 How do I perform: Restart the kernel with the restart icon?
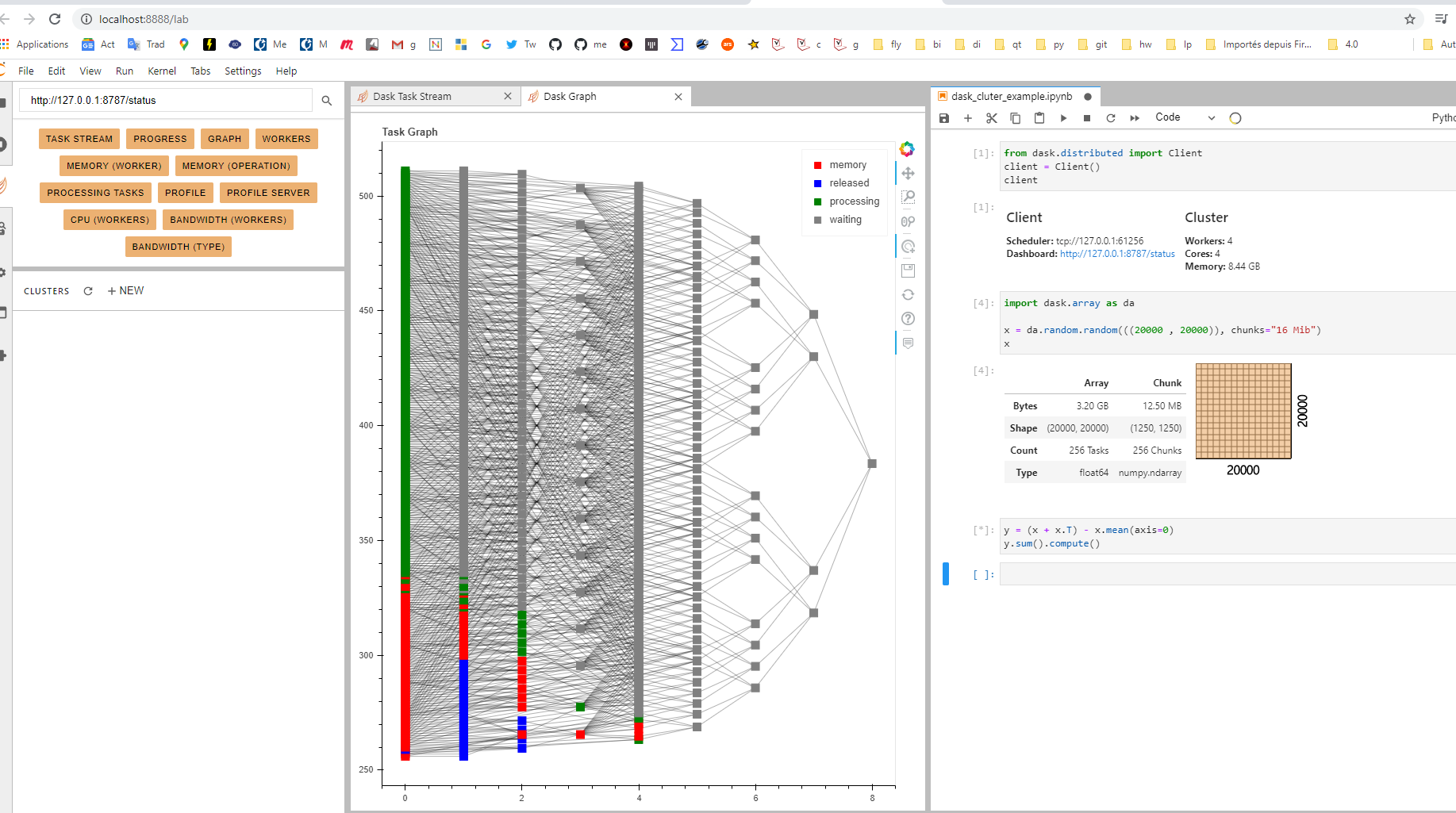1111,118
